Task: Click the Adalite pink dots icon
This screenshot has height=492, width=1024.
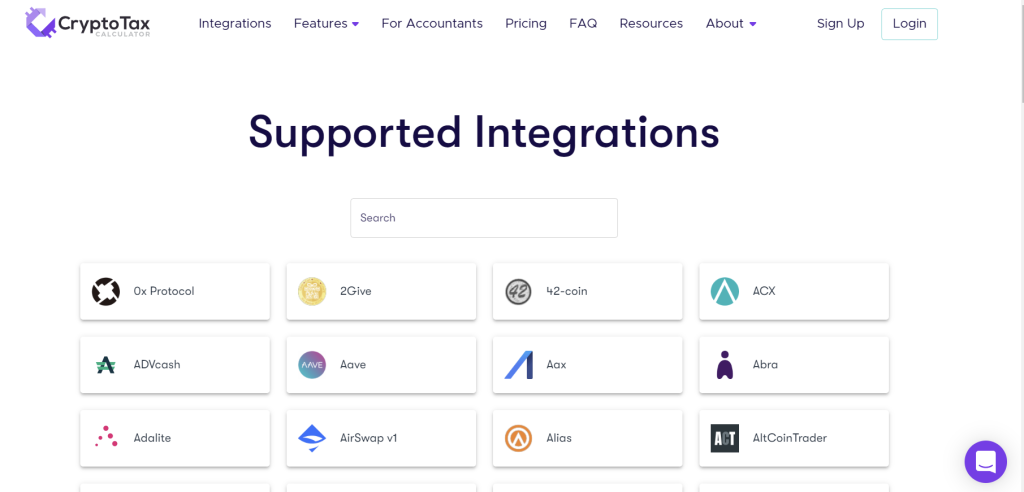Action: (x=106, y=436)
